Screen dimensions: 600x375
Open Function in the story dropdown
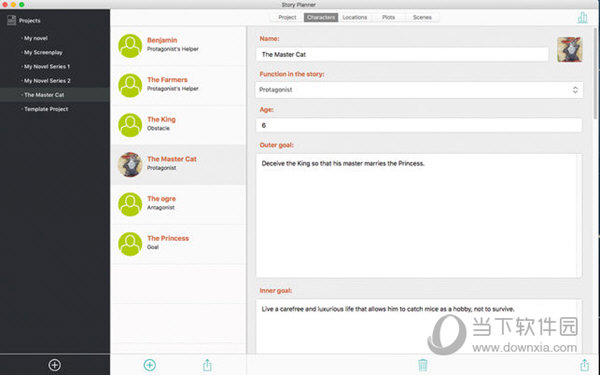tap(419, 90)
